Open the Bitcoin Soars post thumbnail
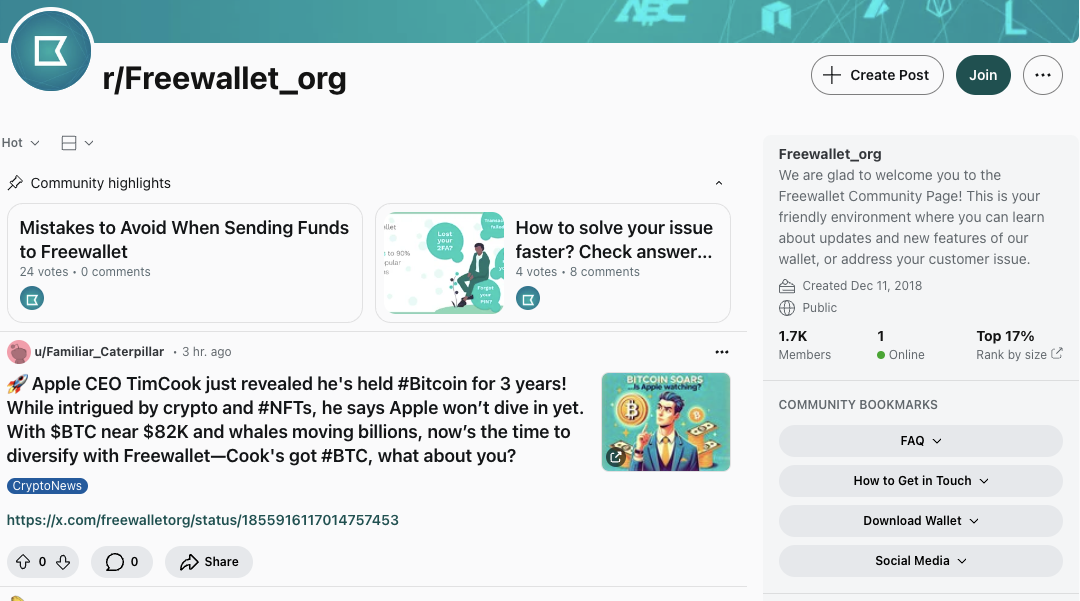This screenshot has width=1080, height=601. click(666, 421)
